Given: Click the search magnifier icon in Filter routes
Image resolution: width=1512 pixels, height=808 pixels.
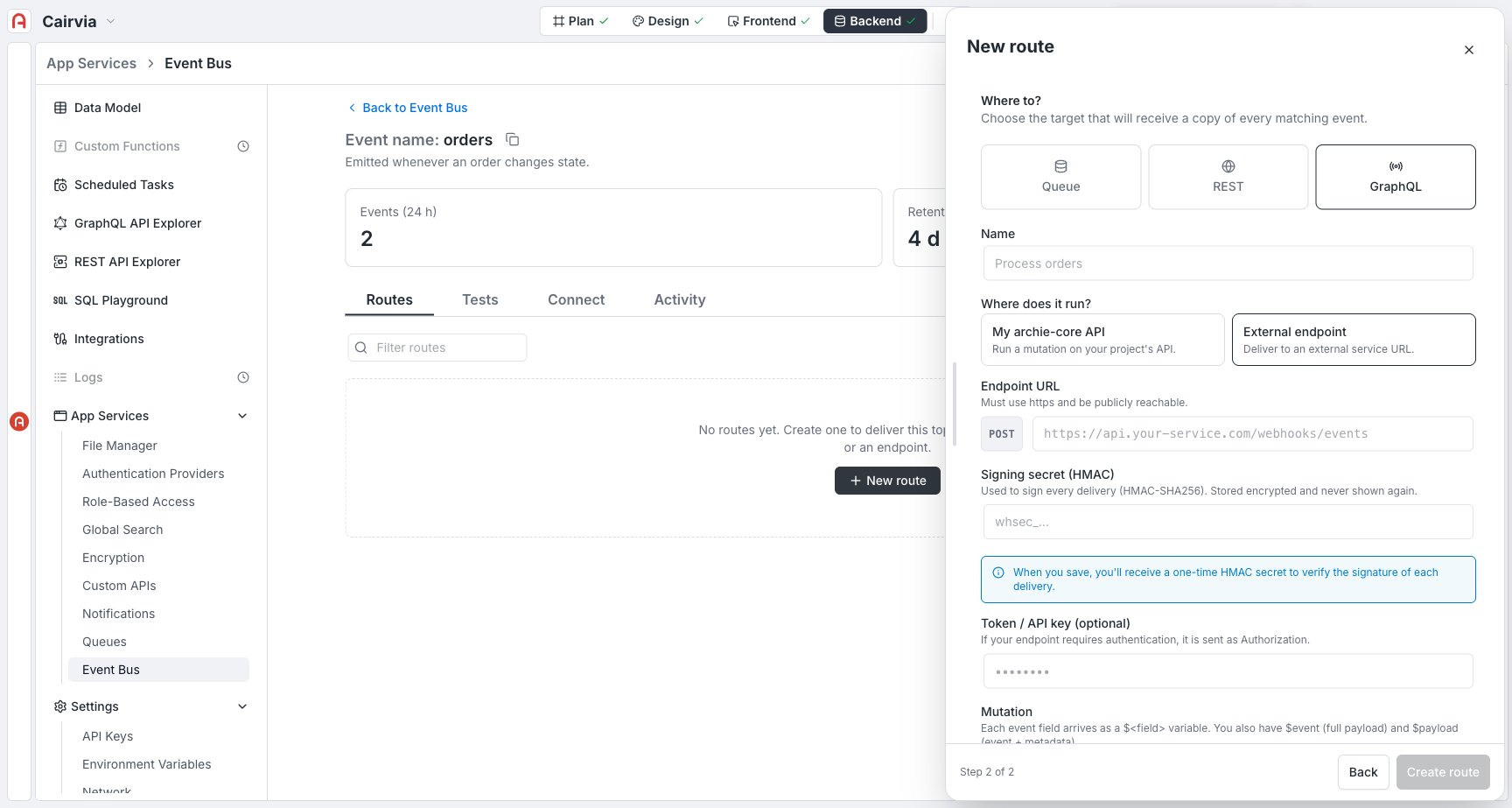Looking at the screenshot, I should click(360, 348).
